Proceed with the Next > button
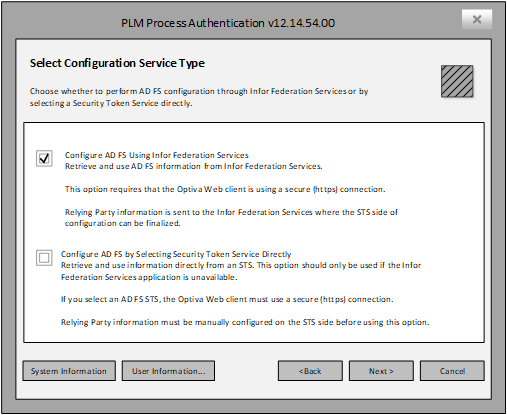The width and height of the screenshot is (507, 415). (381, 371)
